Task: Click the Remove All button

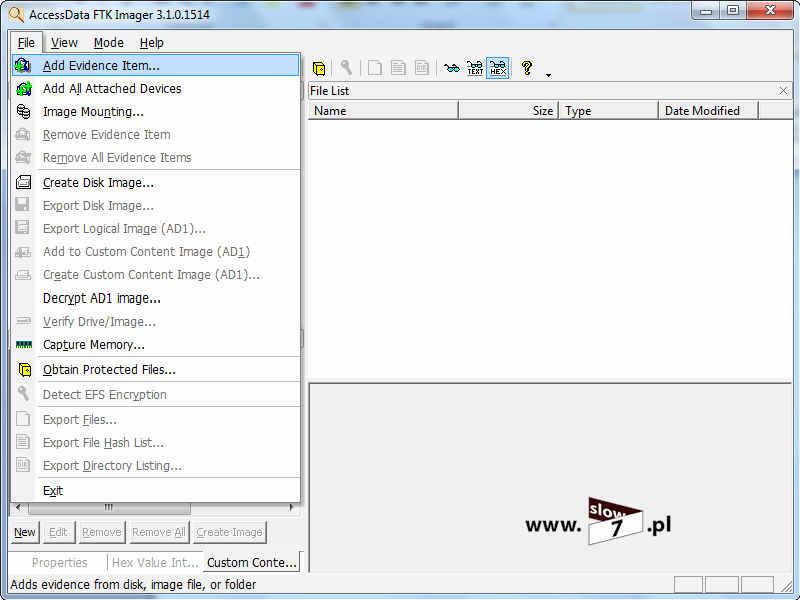Action: point(159,532)
